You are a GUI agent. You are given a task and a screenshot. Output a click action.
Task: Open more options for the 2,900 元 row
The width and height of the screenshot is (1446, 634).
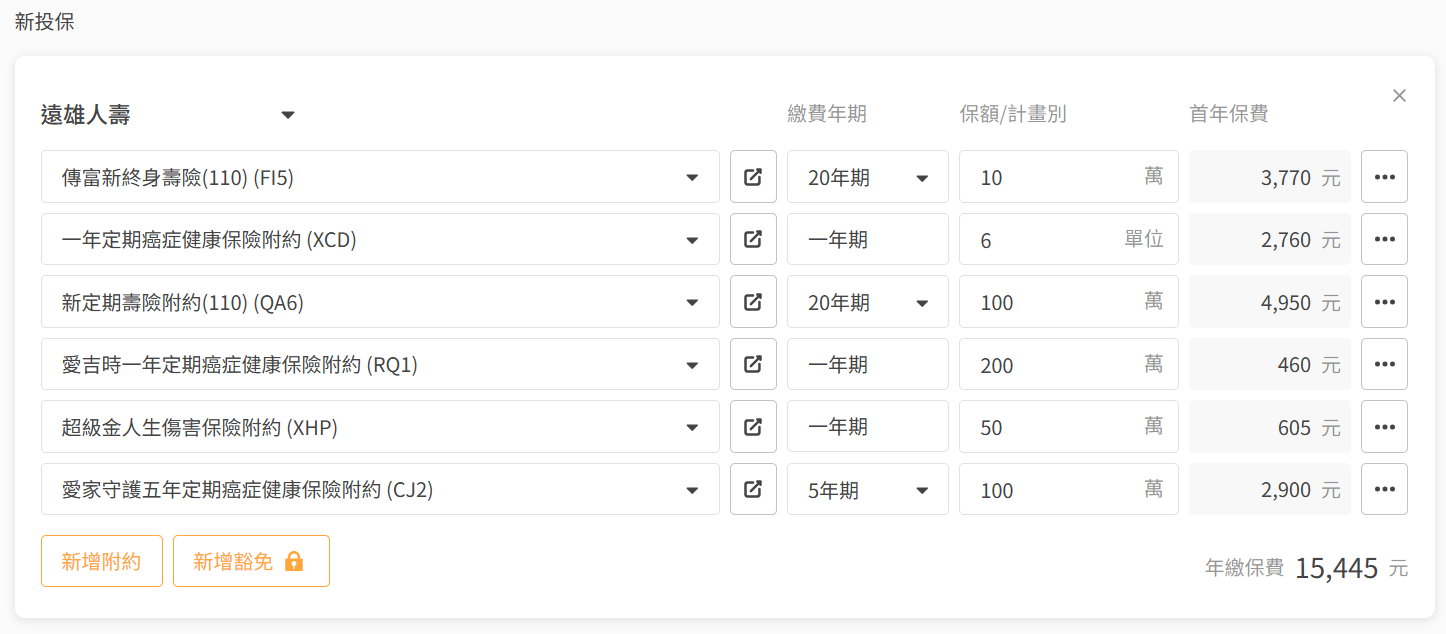[x=1384, y=489]
